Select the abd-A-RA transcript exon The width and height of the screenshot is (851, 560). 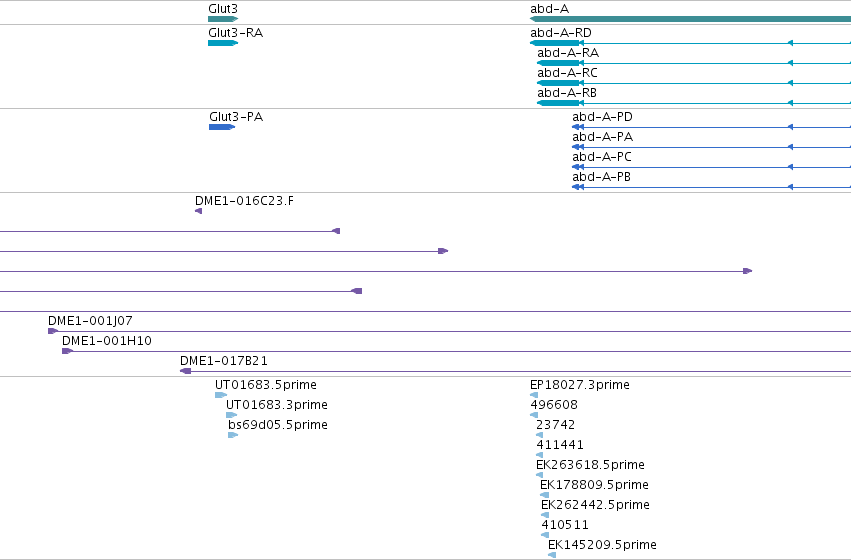click(558, 63)
